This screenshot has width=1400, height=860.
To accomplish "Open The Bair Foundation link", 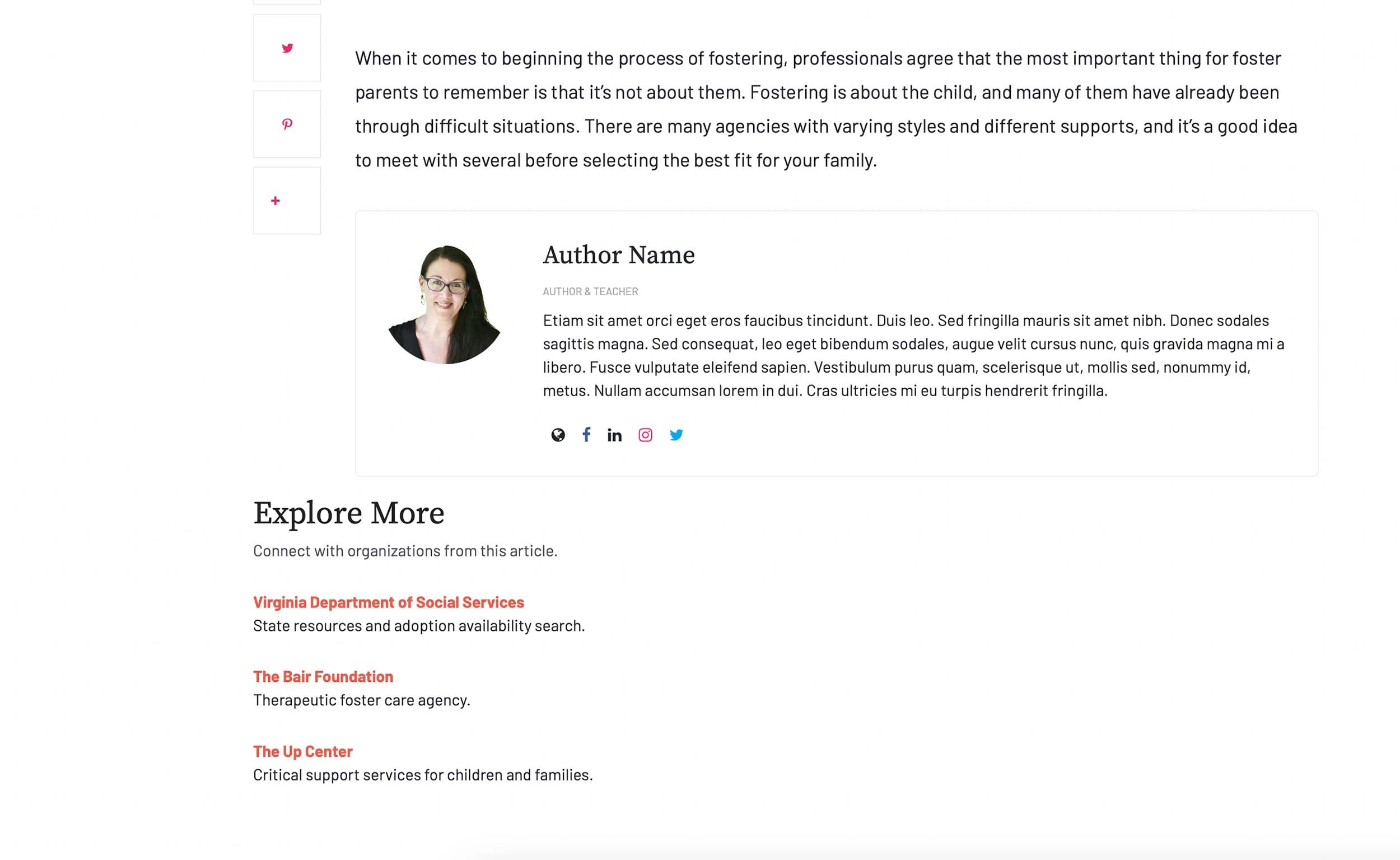I will pos(323,676).
